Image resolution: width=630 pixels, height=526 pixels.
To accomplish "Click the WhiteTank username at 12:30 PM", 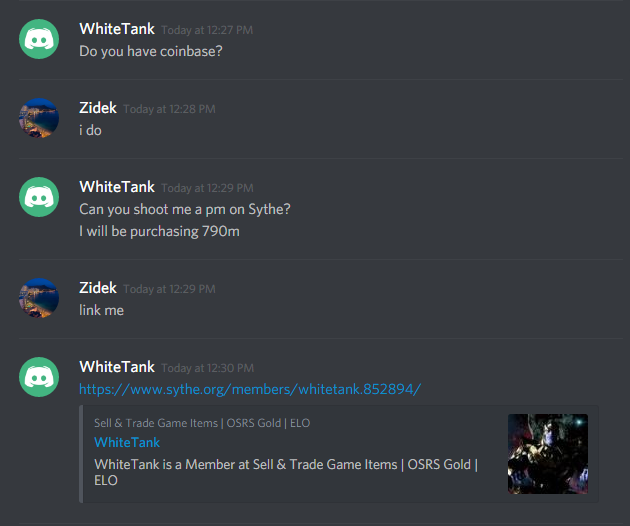I will click(117, 367).
